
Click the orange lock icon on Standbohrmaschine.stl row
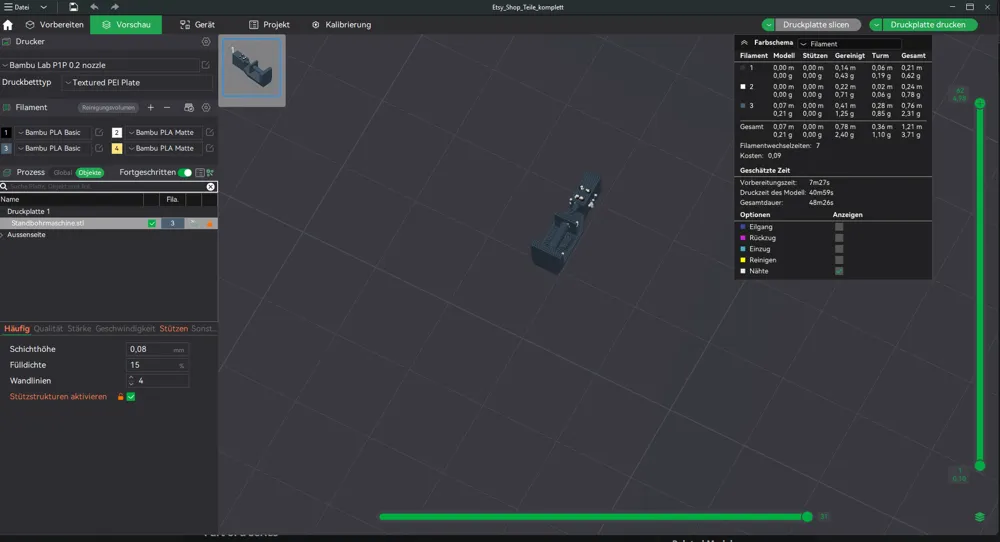[210, 224]
